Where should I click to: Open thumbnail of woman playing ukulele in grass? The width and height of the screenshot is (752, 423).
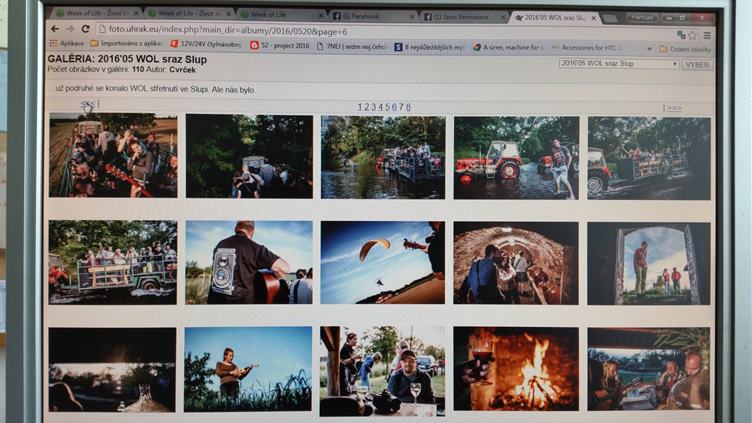[248, 369]
